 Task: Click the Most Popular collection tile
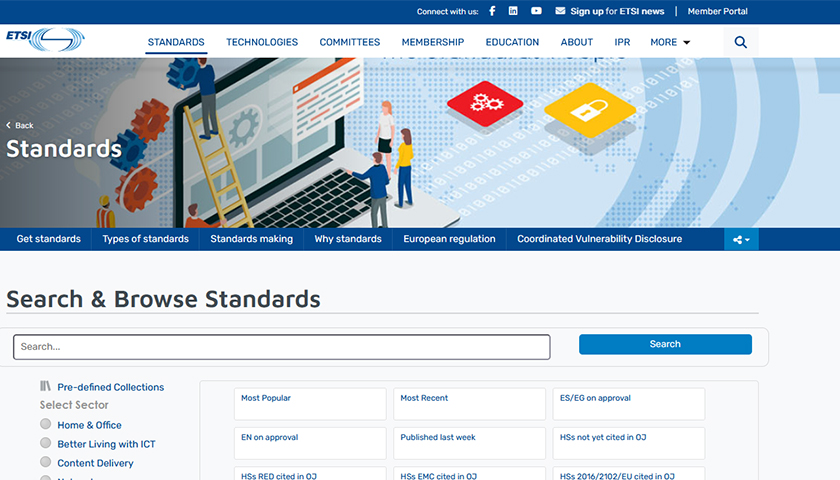(309, 403)
